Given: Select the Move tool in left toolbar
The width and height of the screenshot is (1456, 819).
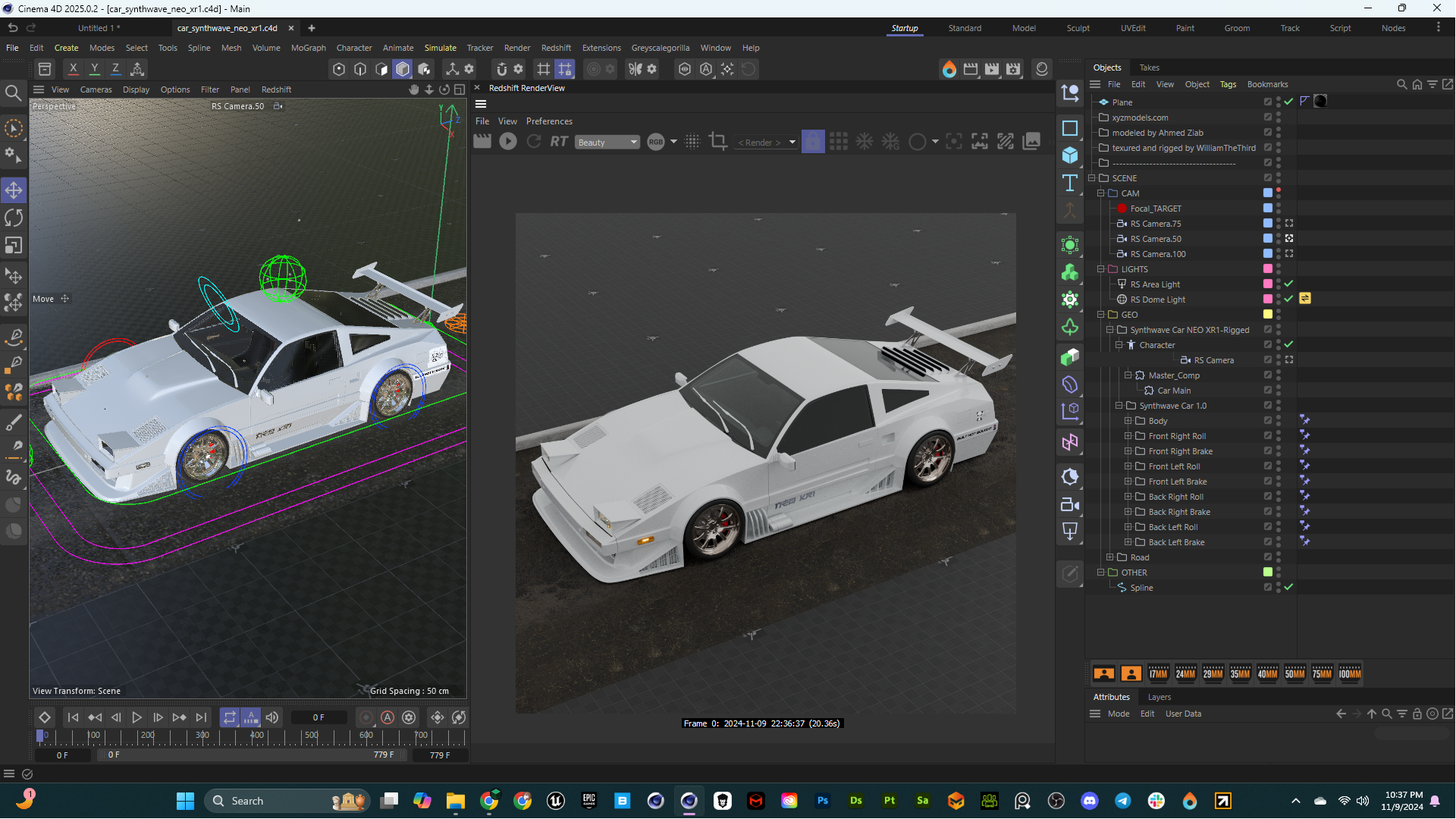Looking at the screenshot, I should (14, 190).
